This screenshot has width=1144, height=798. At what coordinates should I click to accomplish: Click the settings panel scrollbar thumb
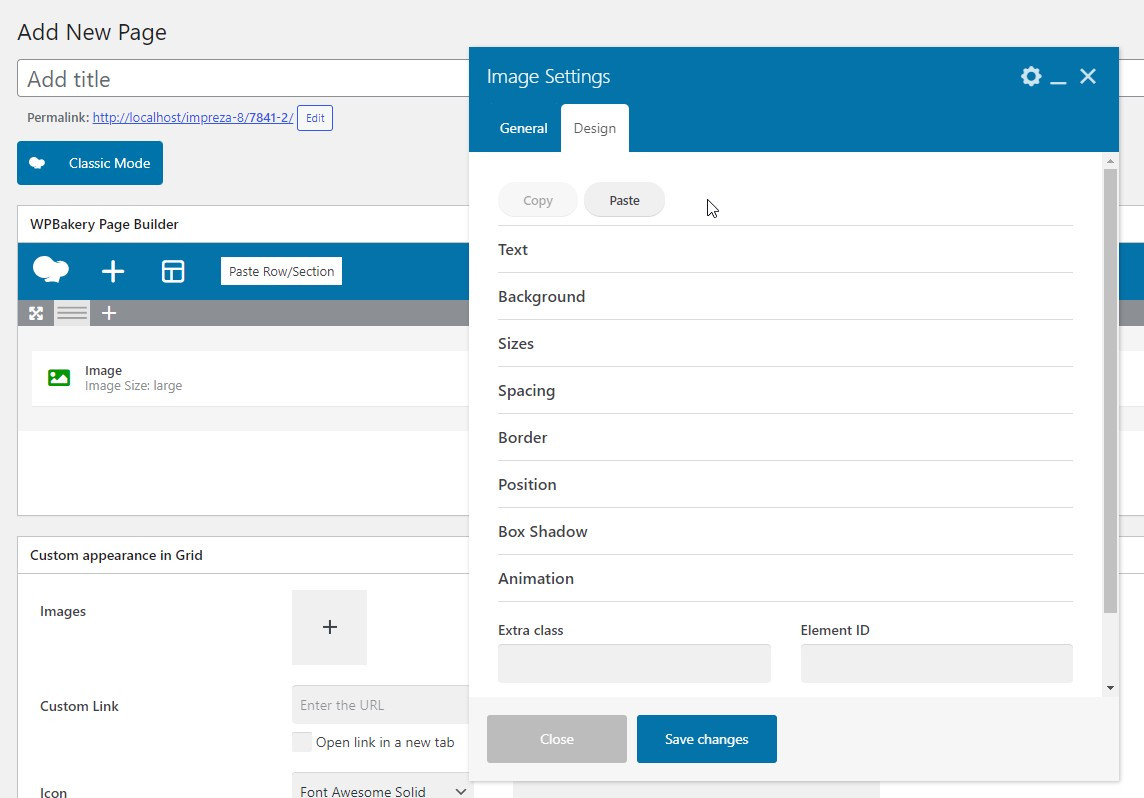click(x=1110, y=391)
